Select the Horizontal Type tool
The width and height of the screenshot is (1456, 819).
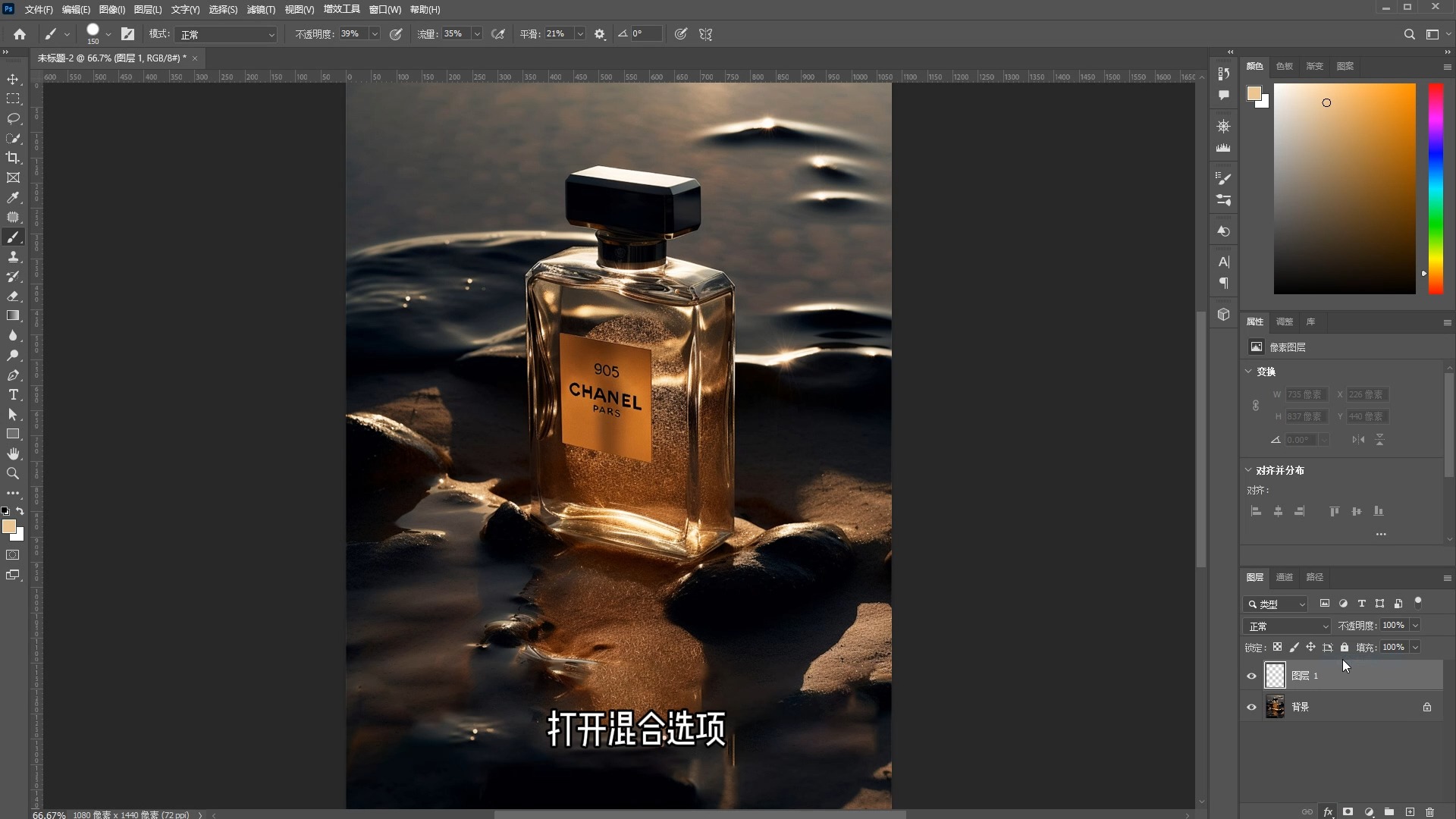pyautogui.click(x=13, y=395)
